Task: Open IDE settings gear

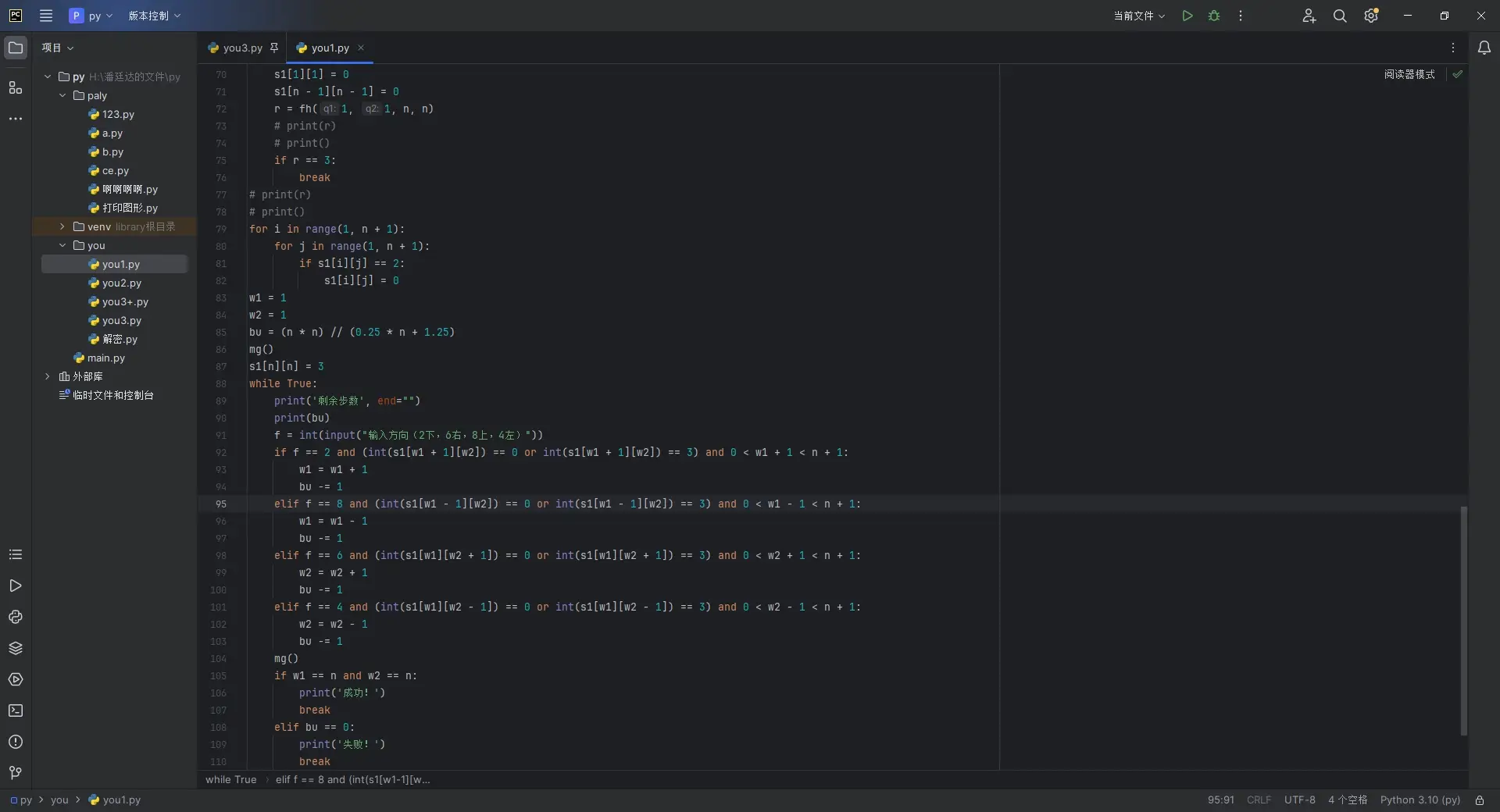Action: [x=1371, y=16]
